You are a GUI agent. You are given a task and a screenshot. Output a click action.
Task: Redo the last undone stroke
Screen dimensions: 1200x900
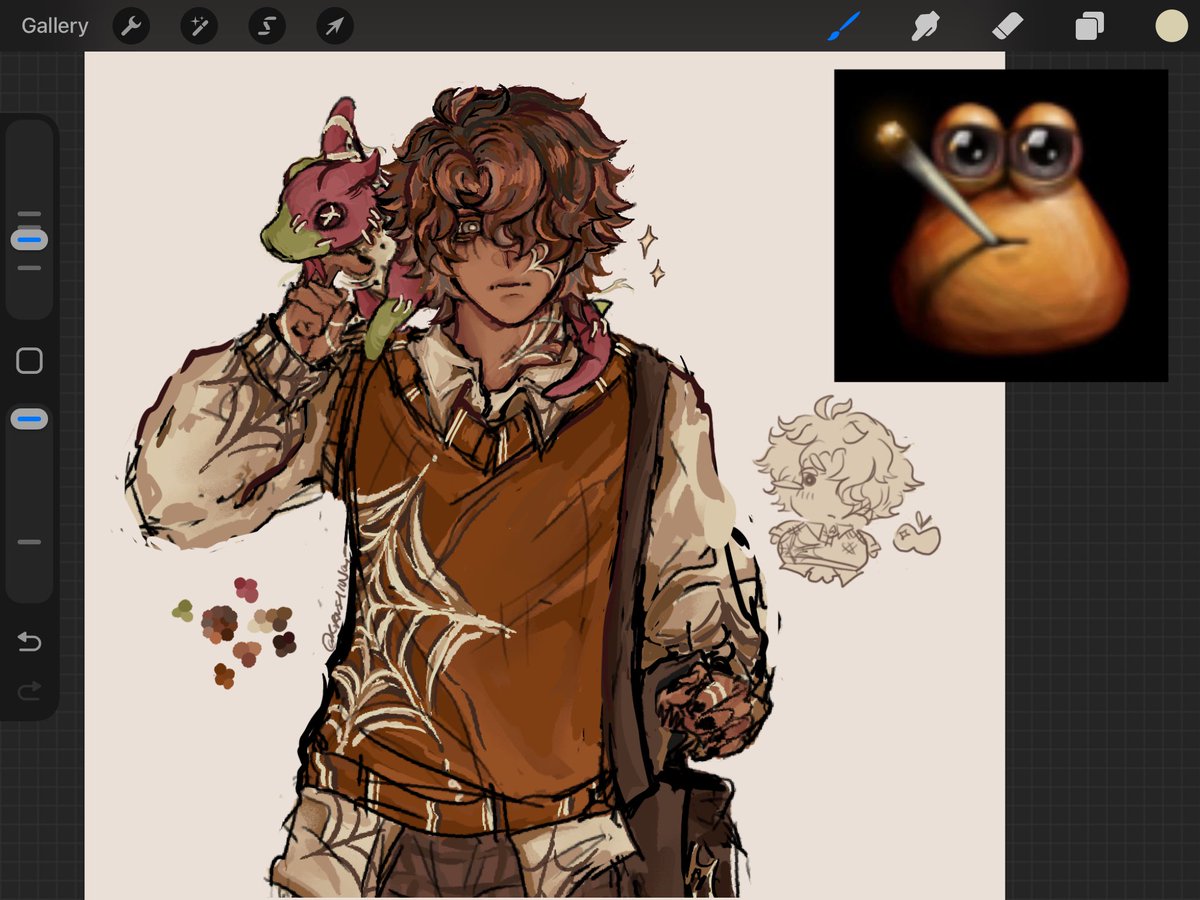[x=29, y=689]
